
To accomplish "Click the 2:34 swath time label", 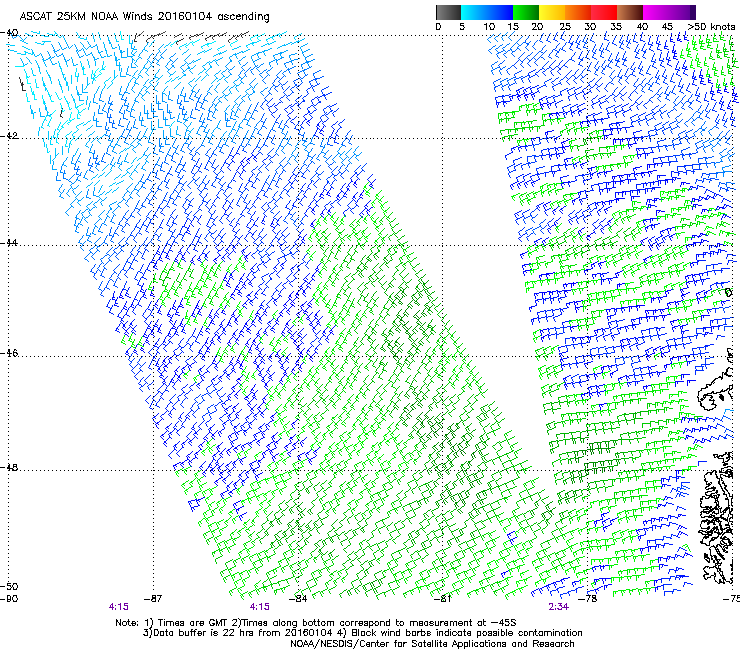I will click(558, 607).
